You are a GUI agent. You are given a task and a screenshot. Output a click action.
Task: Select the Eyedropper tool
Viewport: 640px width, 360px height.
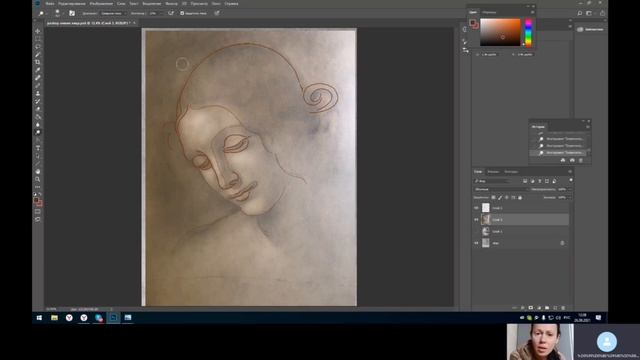[x=38, y=70]
